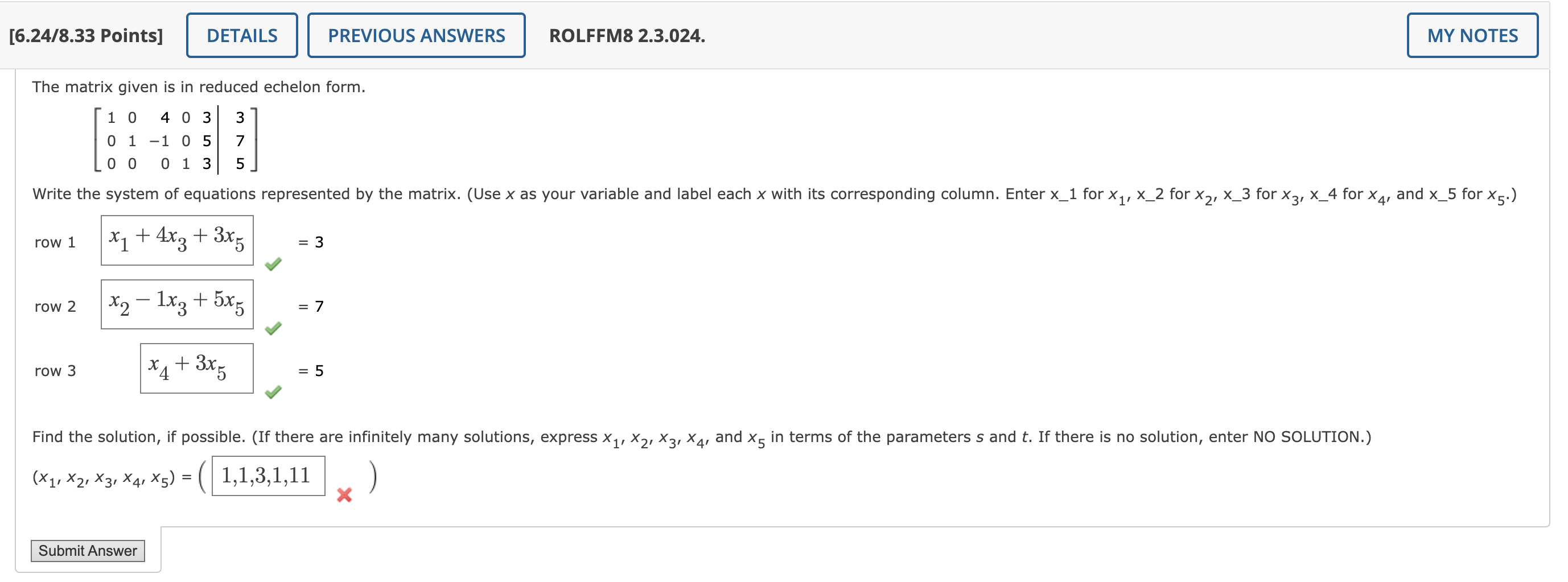Edit the solution tuple field containing 1,1,3,1,11
The image size is (1568, 582).
click(268, 476)
